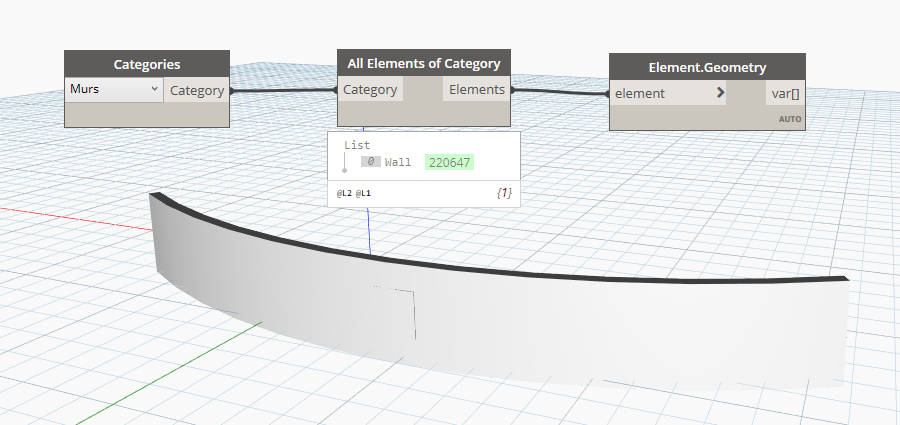Click the Wall item in list

tap(398, 163)
